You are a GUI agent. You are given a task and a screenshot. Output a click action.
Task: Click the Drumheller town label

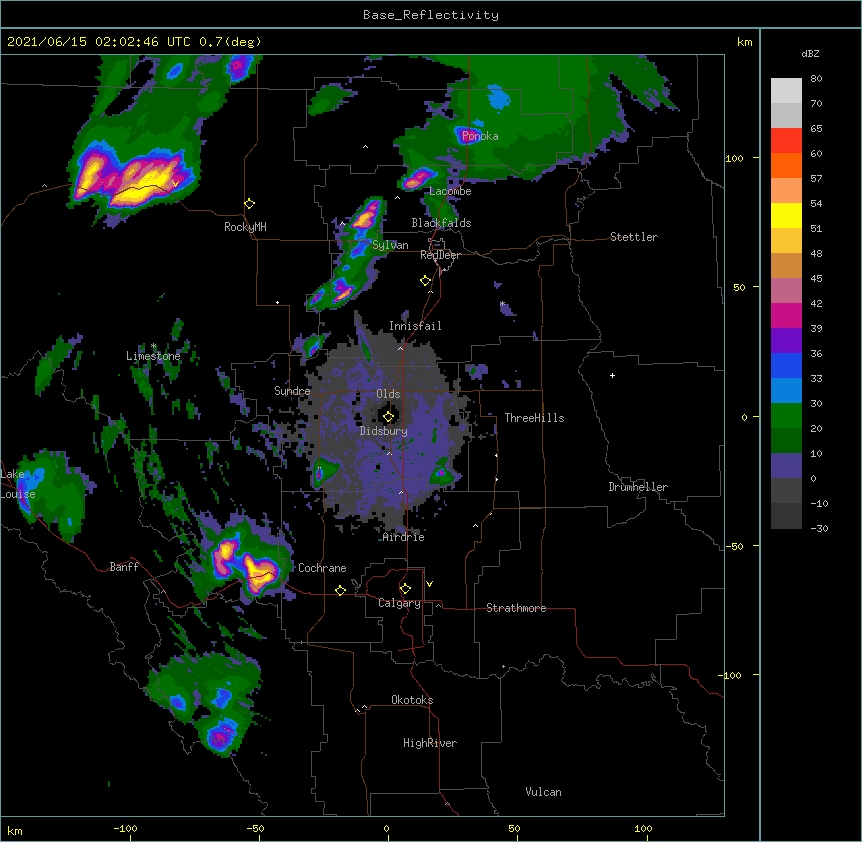point(638,487)
